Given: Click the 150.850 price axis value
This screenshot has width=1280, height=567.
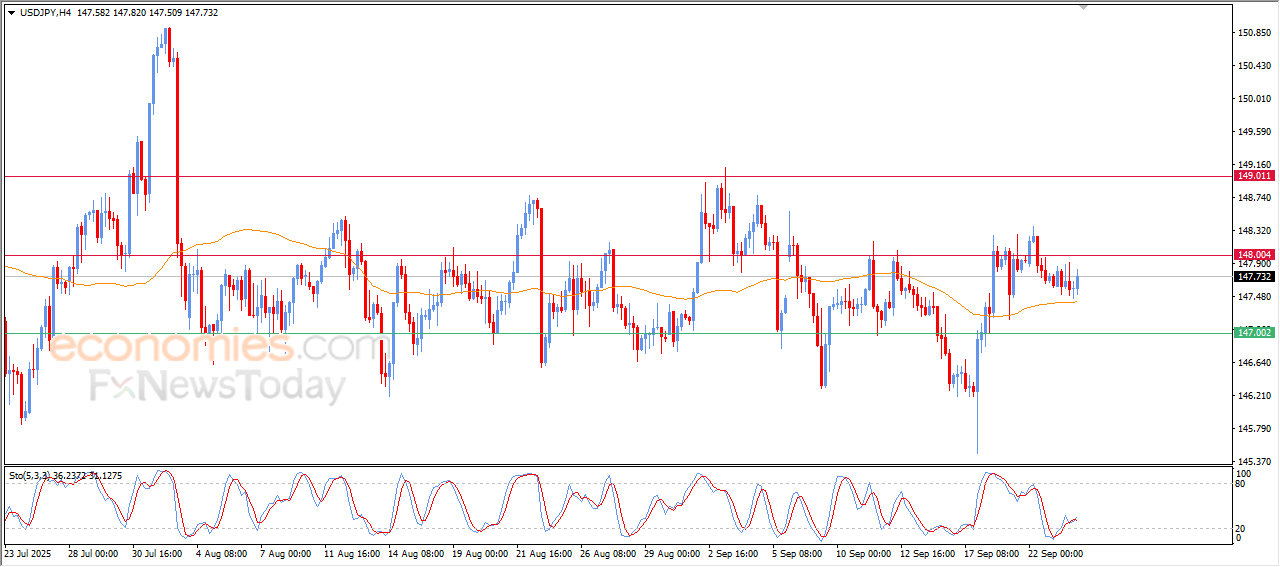Looking at the screenshot, I should pyautogui.click(x=1255, y=33).
